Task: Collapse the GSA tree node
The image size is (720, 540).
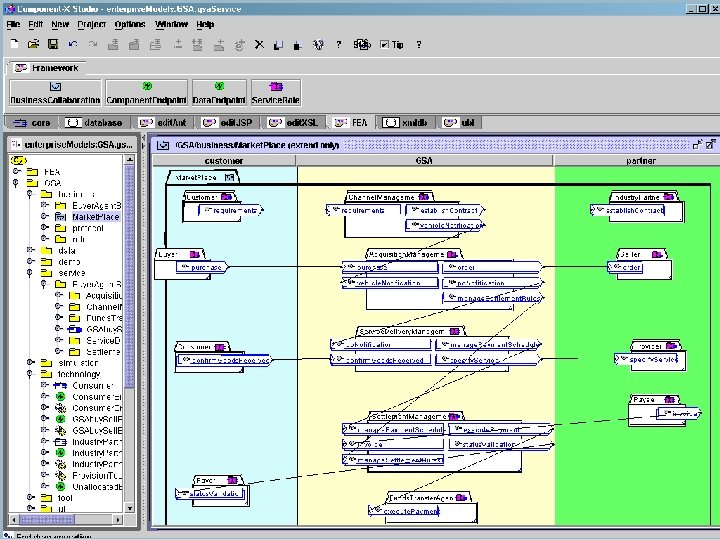Action: (x=17, y=183)
